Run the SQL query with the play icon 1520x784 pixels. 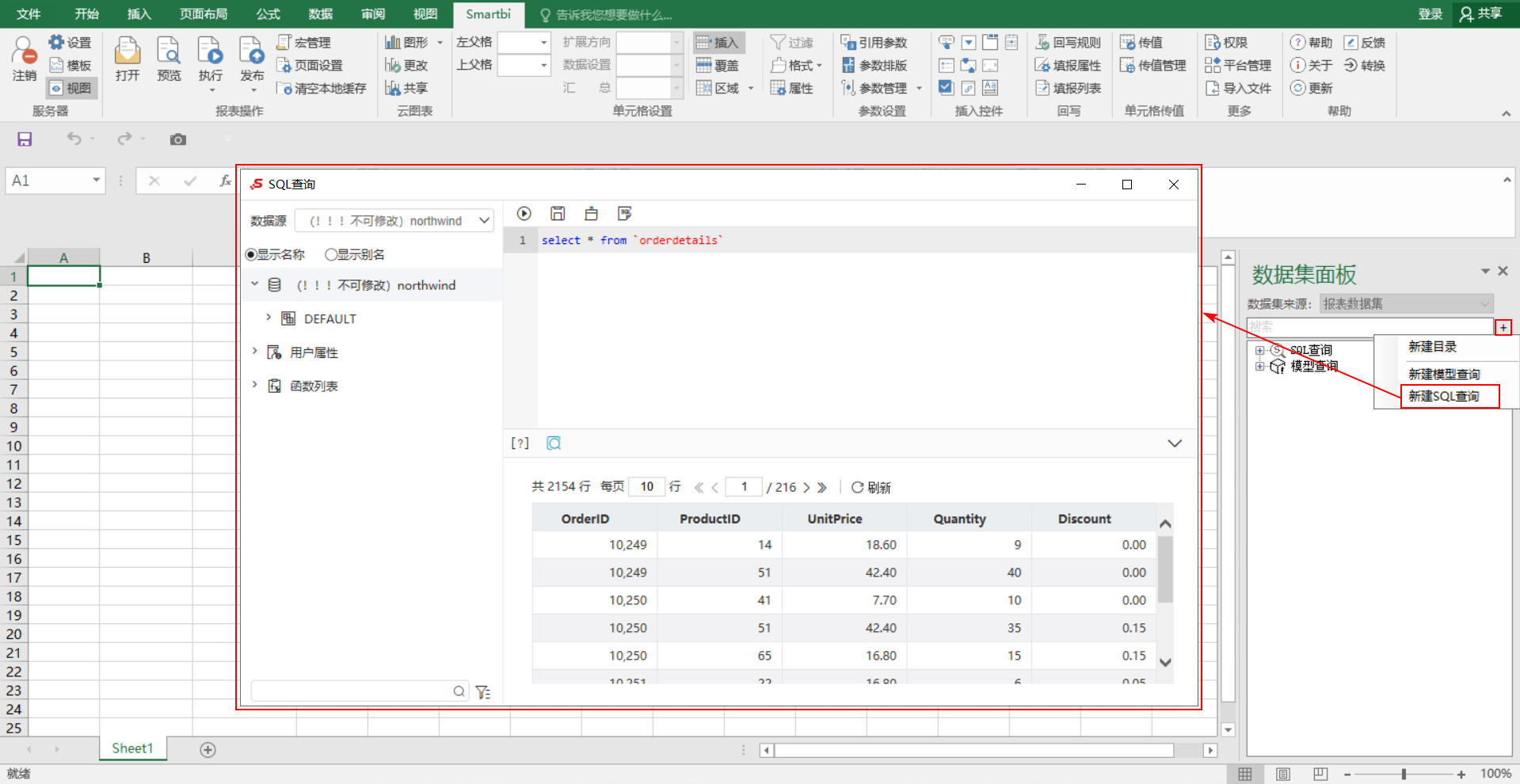coord(524,214)
